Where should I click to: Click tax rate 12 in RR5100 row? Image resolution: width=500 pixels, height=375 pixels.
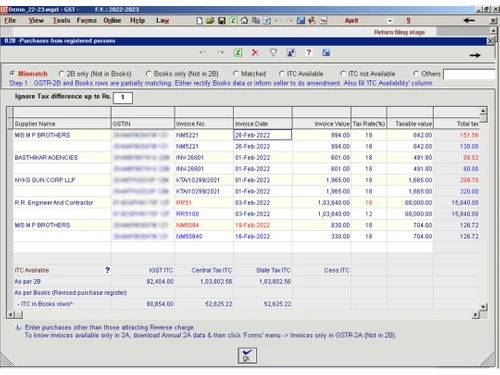(x=368, y=214)
